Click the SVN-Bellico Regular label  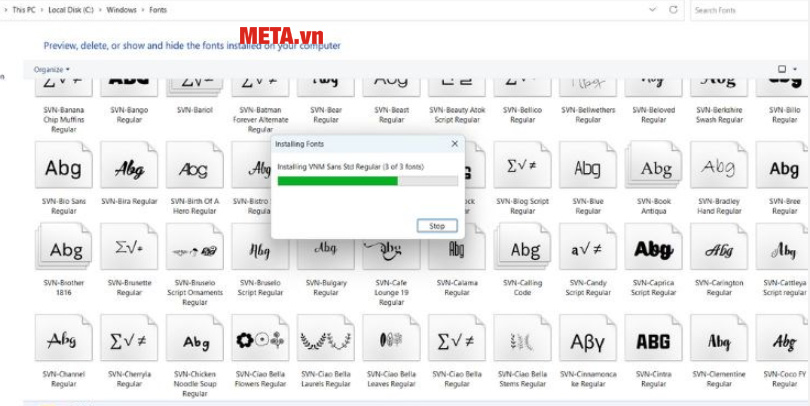point(522,115)
